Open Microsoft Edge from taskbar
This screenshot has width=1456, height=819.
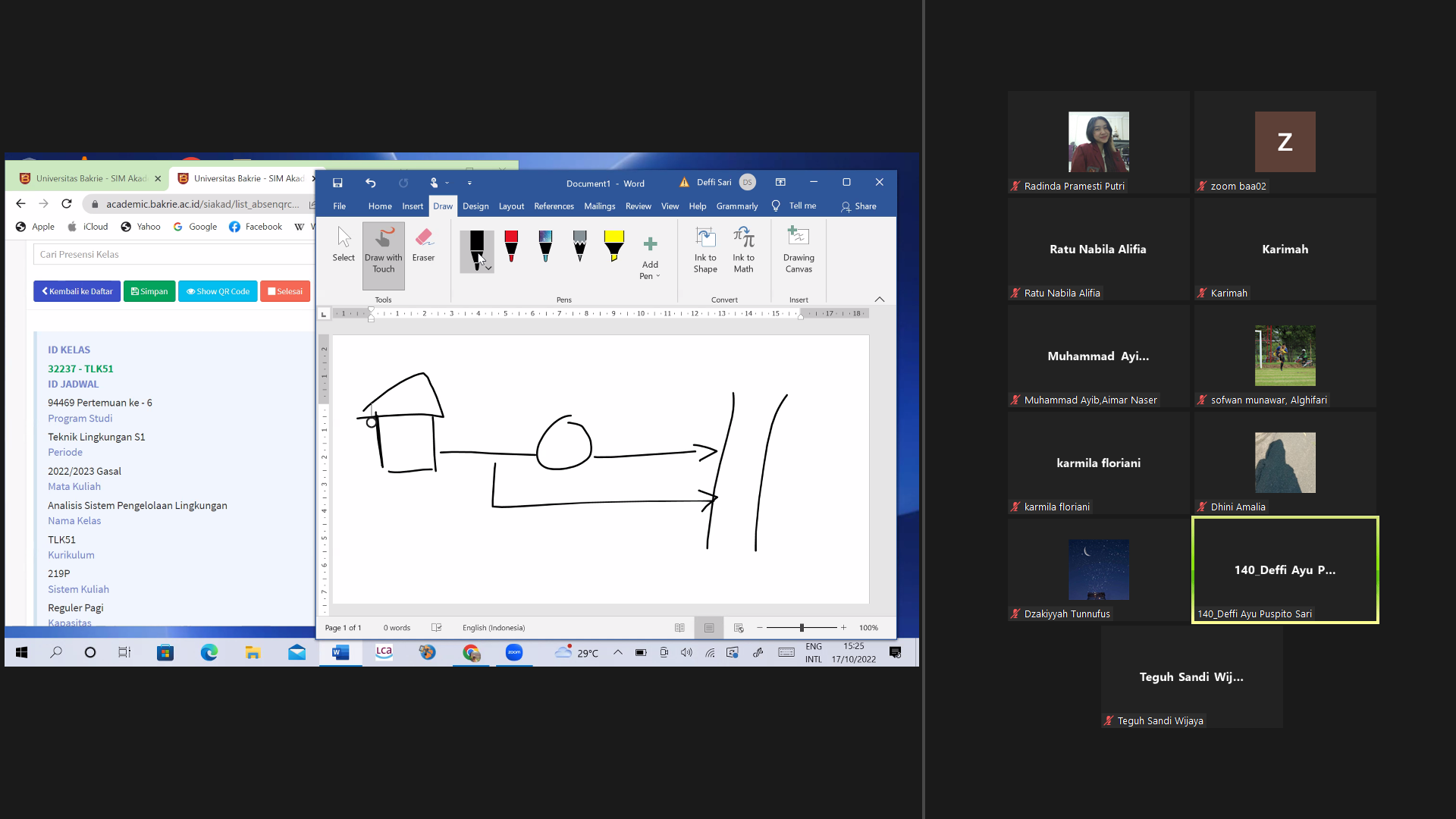point(209,652)
